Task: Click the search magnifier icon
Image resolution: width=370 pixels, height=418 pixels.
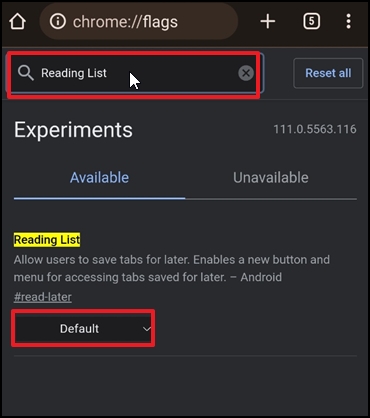Action: (x=26, y=73)
